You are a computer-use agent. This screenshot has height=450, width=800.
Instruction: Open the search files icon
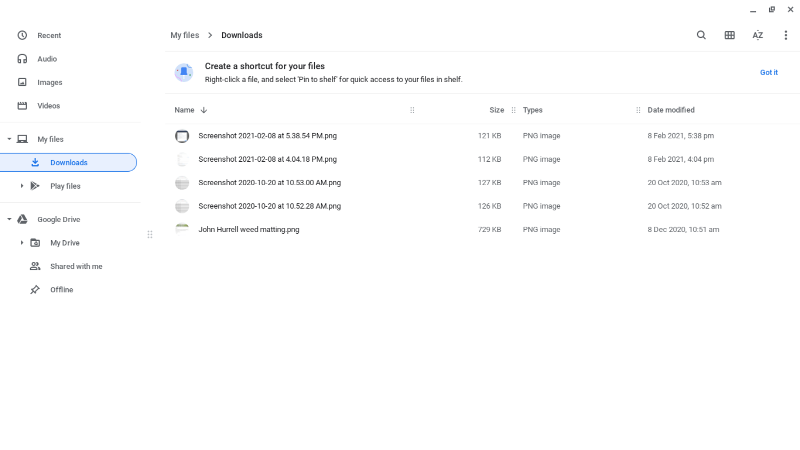701,35
